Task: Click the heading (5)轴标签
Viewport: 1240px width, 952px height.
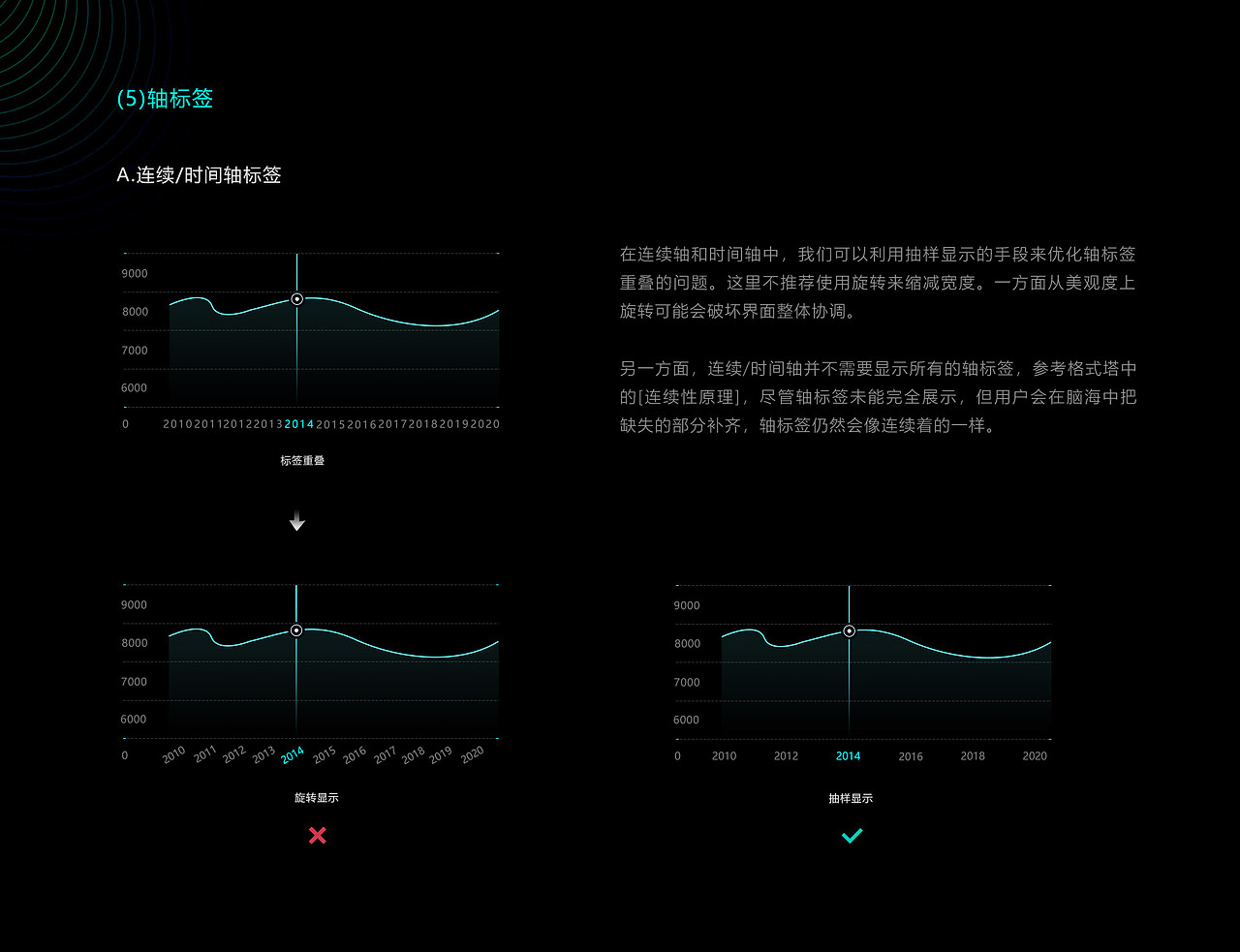Action: pyautogui.click(x=165, y=99)
